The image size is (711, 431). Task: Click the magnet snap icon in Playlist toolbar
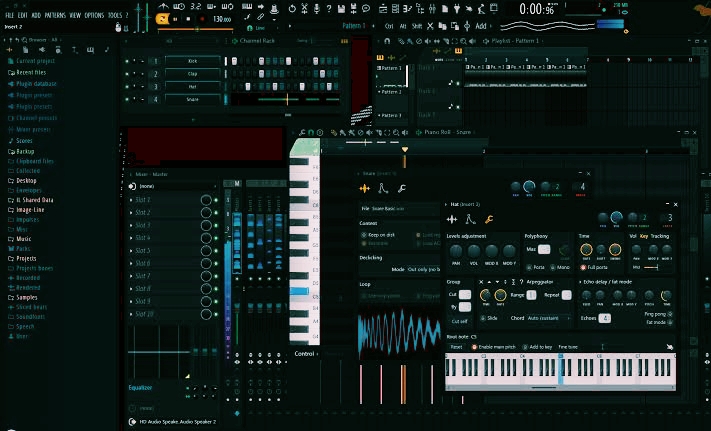tap(387, 41)
